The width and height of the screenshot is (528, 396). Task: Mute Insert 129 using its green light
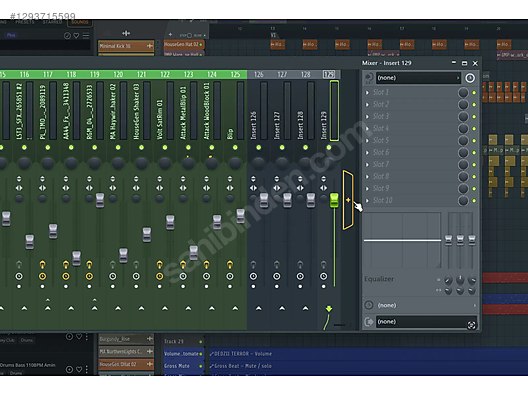click(x=329, y=147)
